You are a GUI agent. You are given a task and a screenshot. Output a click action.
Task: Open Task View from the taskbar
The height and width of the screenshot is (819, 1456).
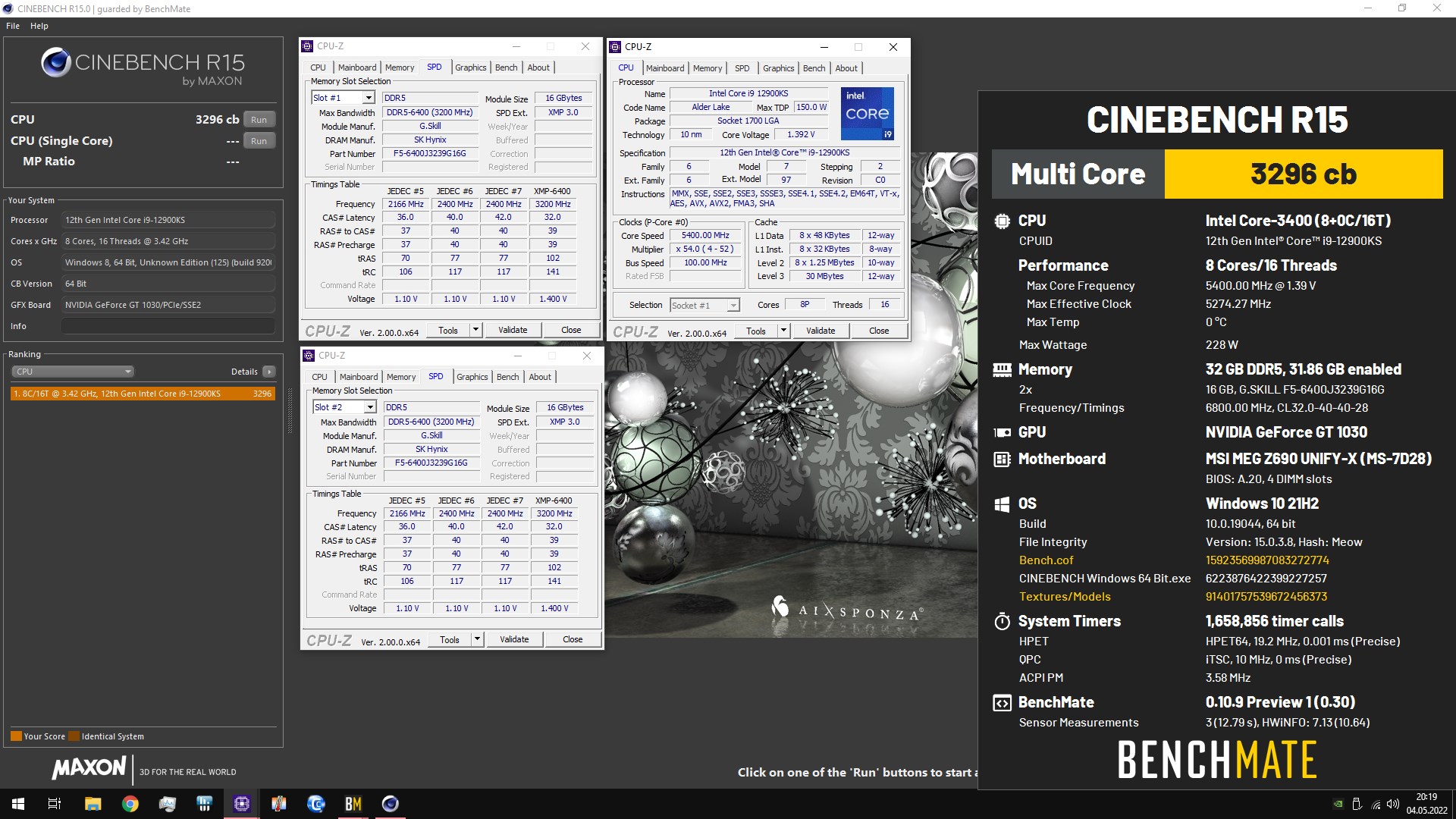pos(55,804)
